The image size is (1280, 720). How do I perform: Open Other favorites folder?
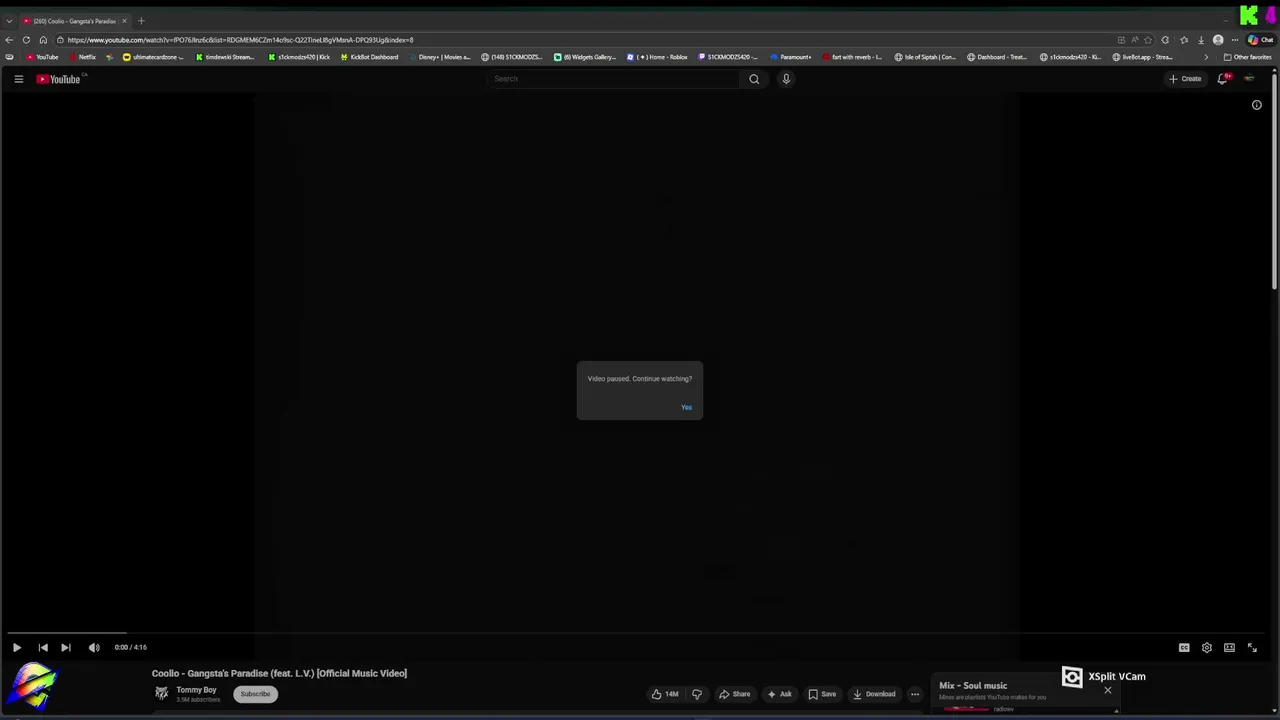pyautogui.click(x=1247, y=57)
